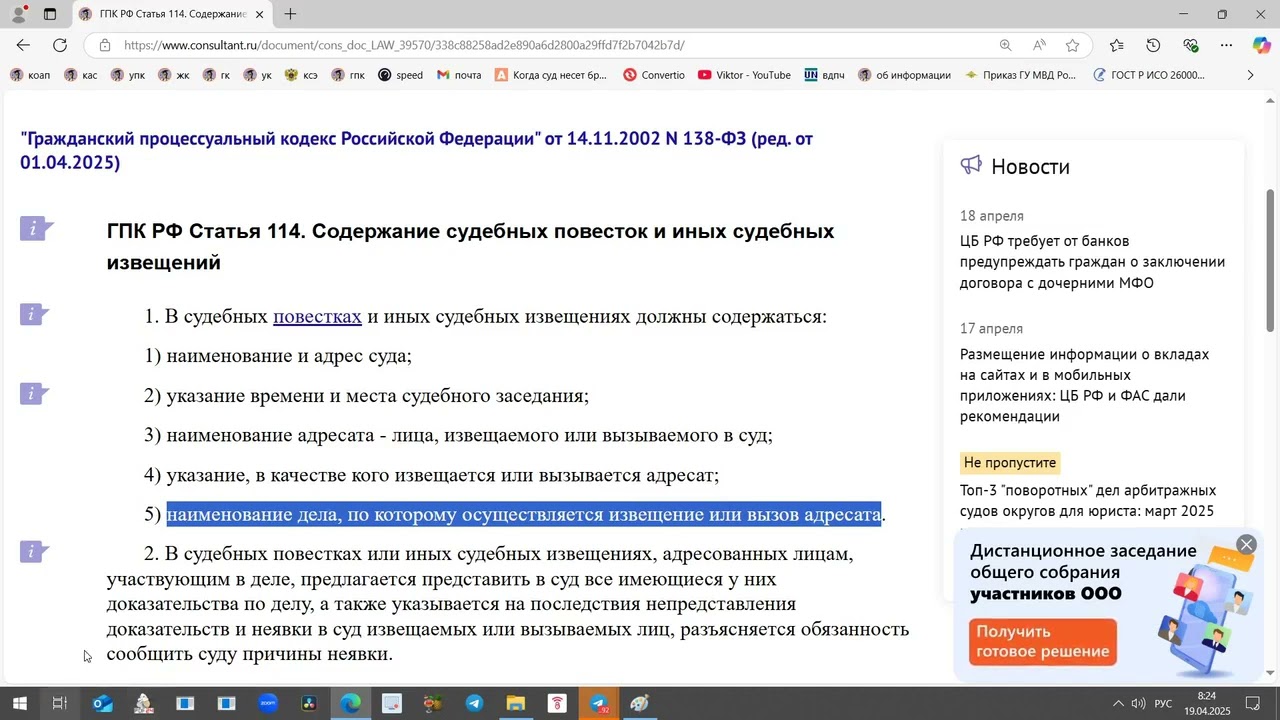View site information lock icon
Screen dimensions: 1280x720
click(105, 45)
